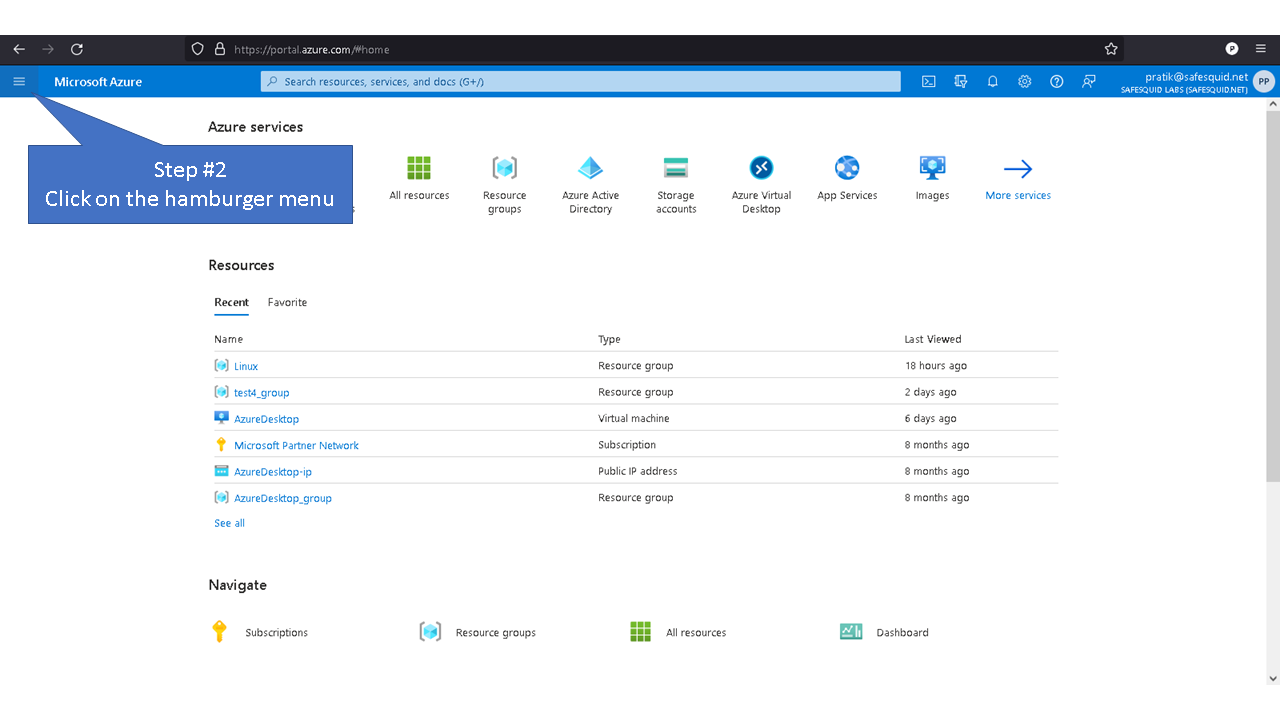Open the notifications bell
This screenshot has width=1280, height=720.
[992, 82]
